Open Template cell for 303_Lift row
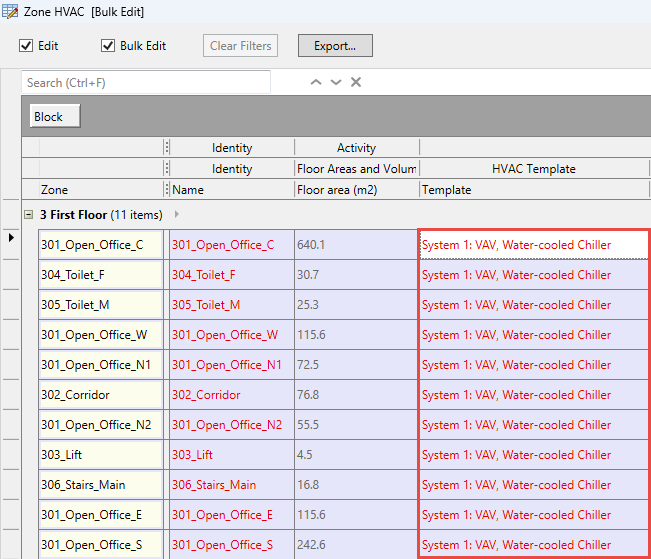 pos(534,455)
